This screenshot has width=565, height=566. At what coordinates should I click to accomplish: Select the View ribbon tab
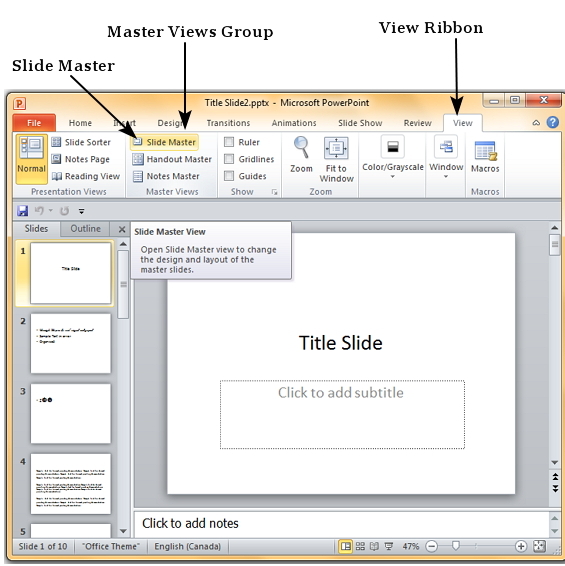(462, 123)
